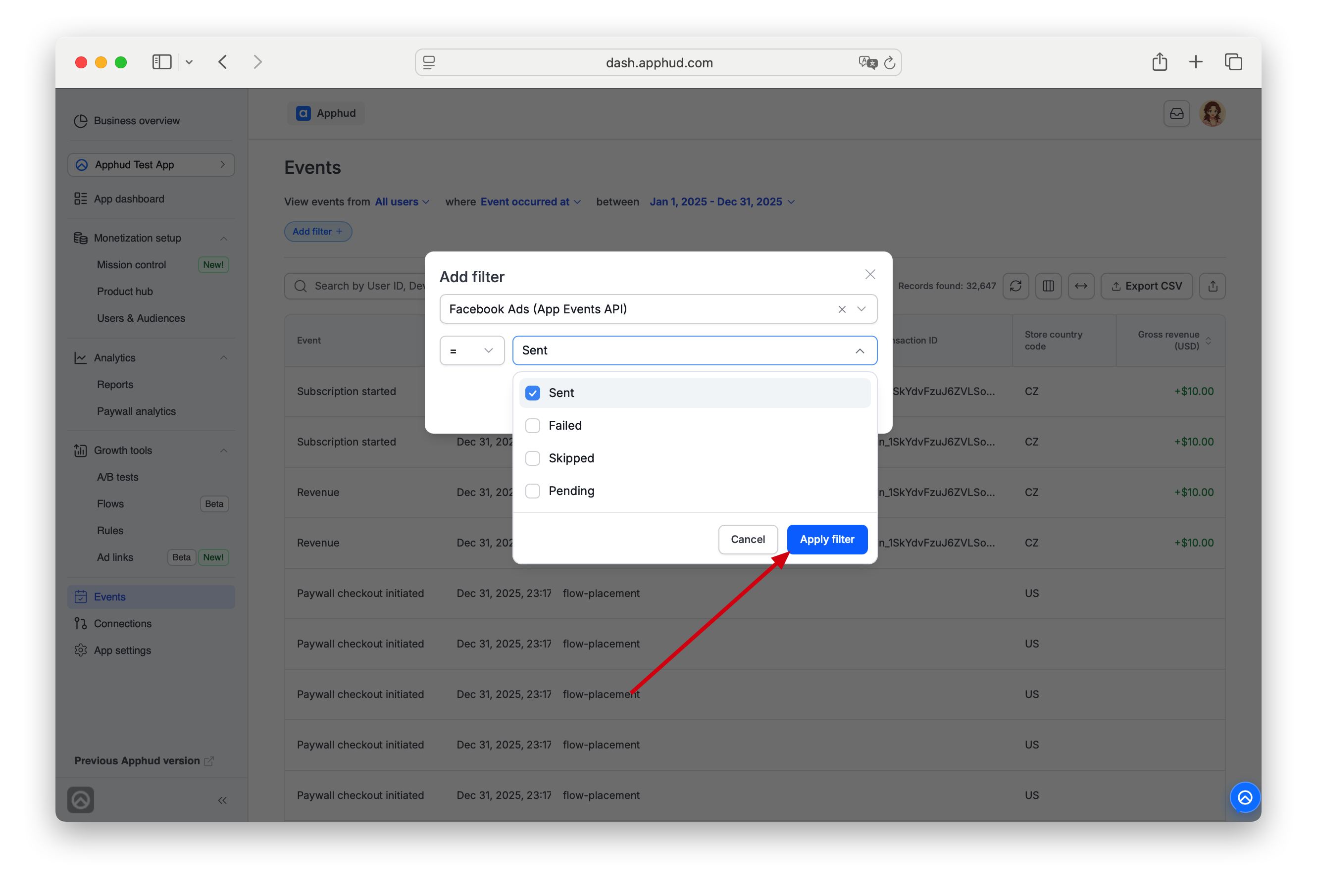Click Safari translate icon
1317x896 pixels.
coord(867,62)
